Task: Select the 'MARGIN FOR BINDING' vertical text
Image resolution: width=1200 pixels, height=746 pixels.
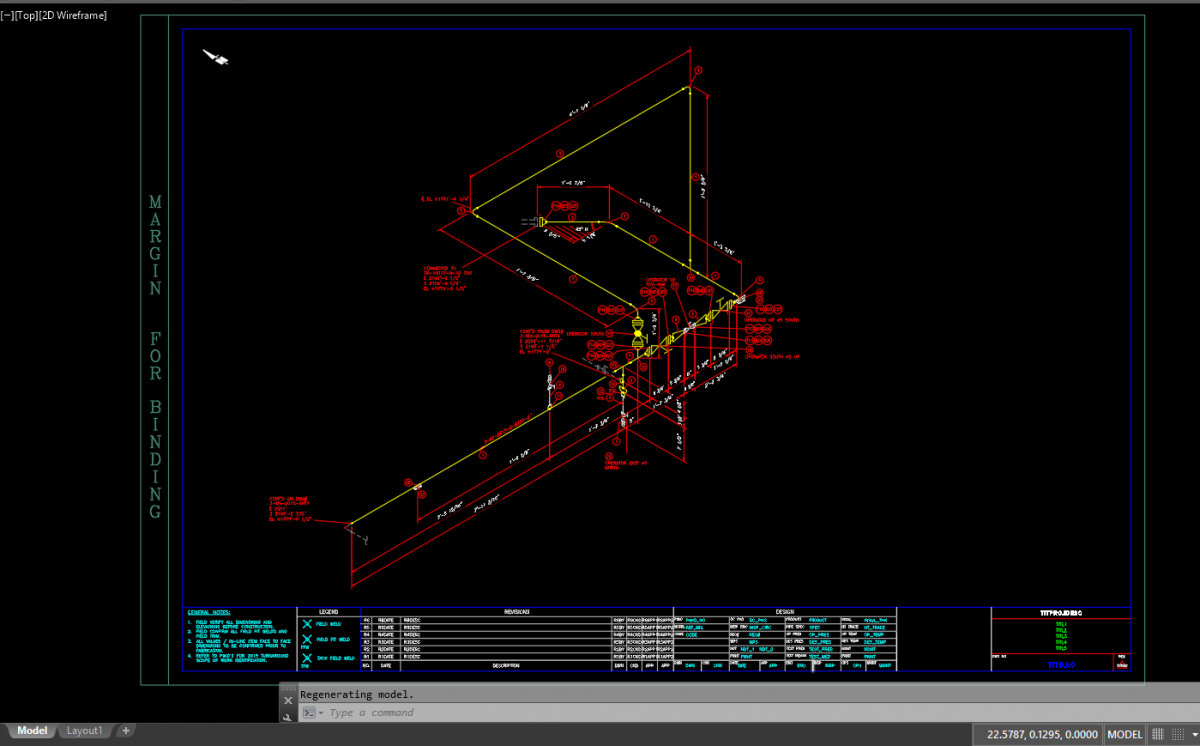Action: (x=155, y=357)
